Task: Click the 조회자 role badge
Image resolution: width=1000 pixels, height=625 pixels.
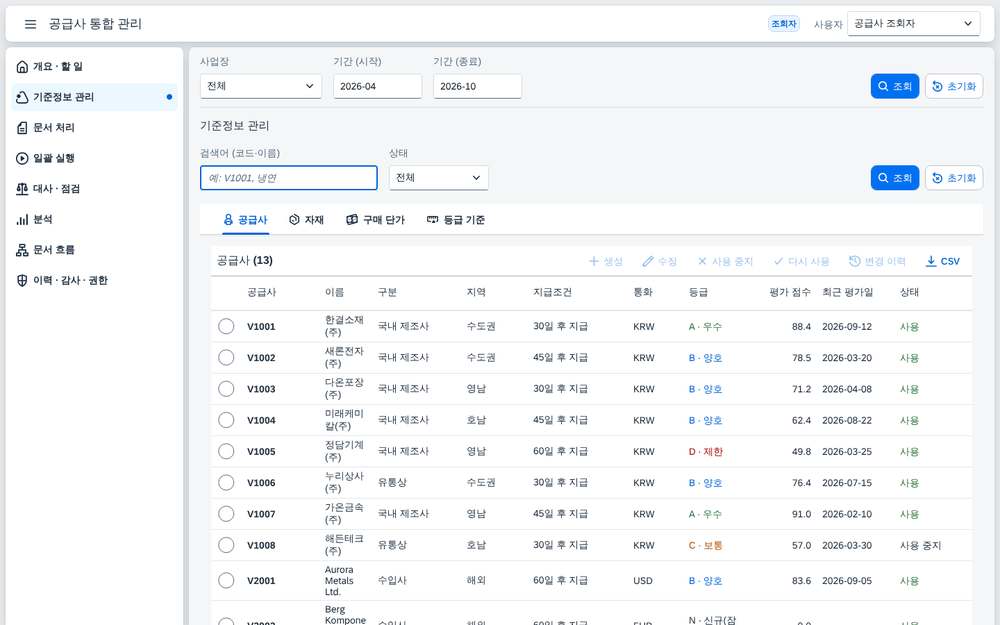Action: pyautogui.click(x=784, y=24)
